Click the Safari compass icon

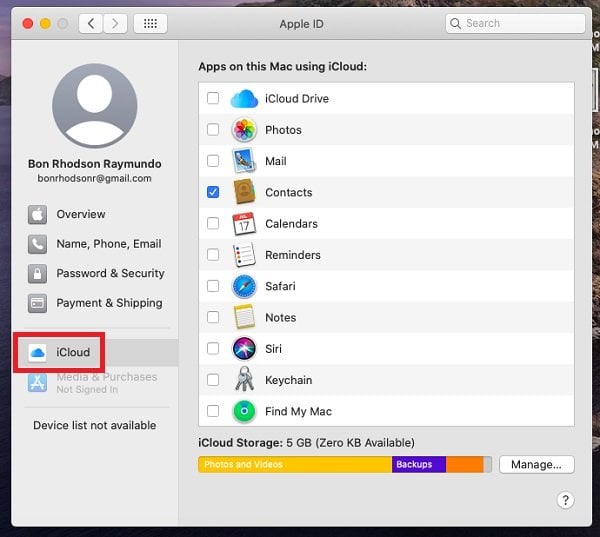[244, 286]
